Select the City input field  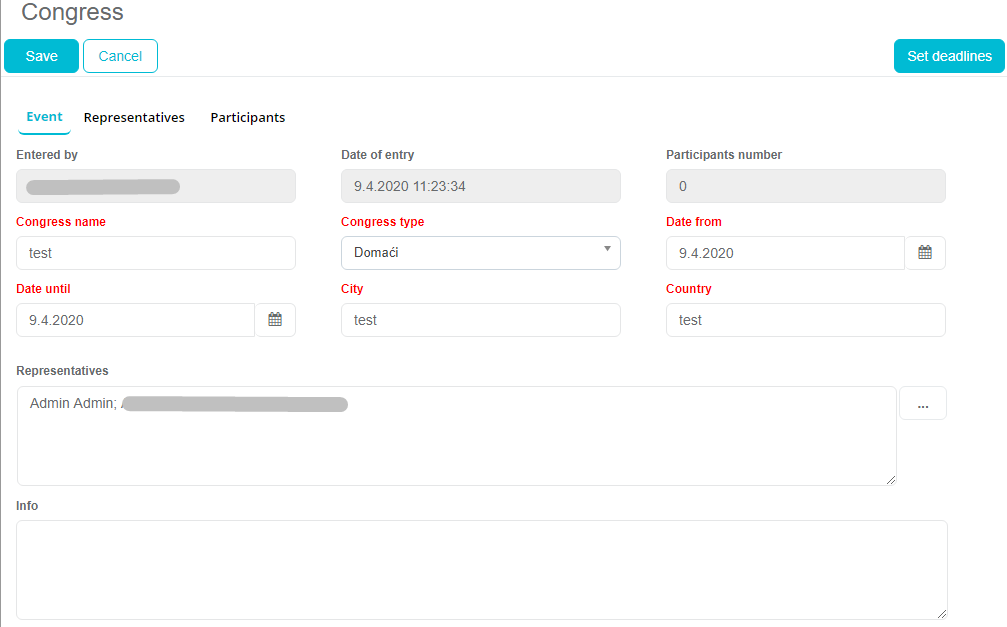[480, 320]
